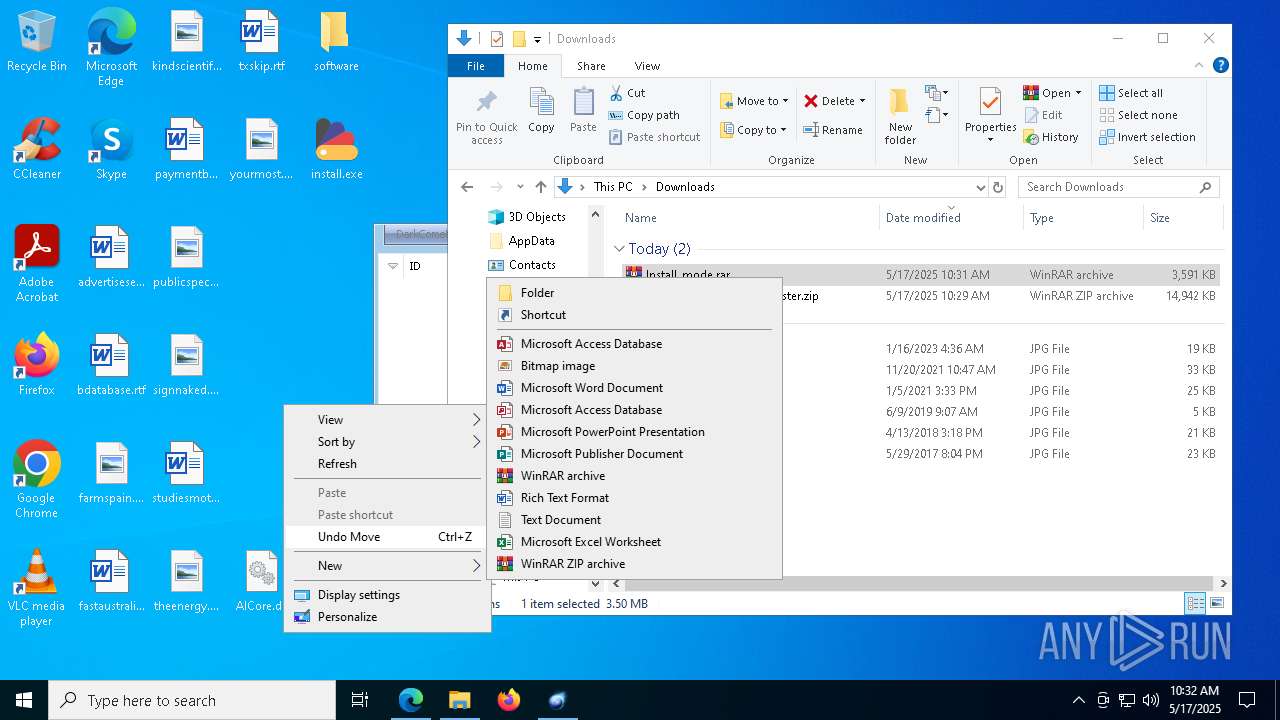This screenshot has width=1280, height=720.
Task: Switch to large icons view in status bar
Action: (x=1217, y=603)
